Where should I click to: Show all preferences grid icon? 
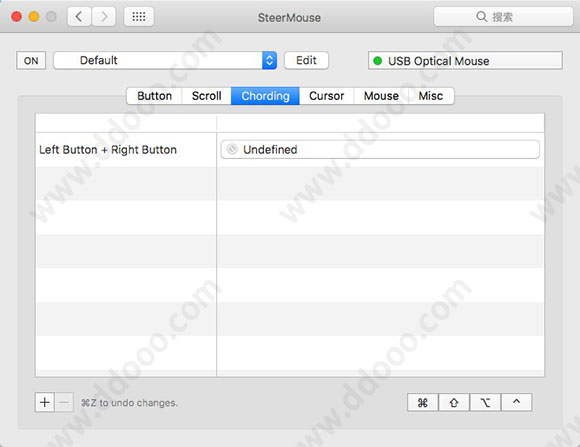[x=139, y=17]
